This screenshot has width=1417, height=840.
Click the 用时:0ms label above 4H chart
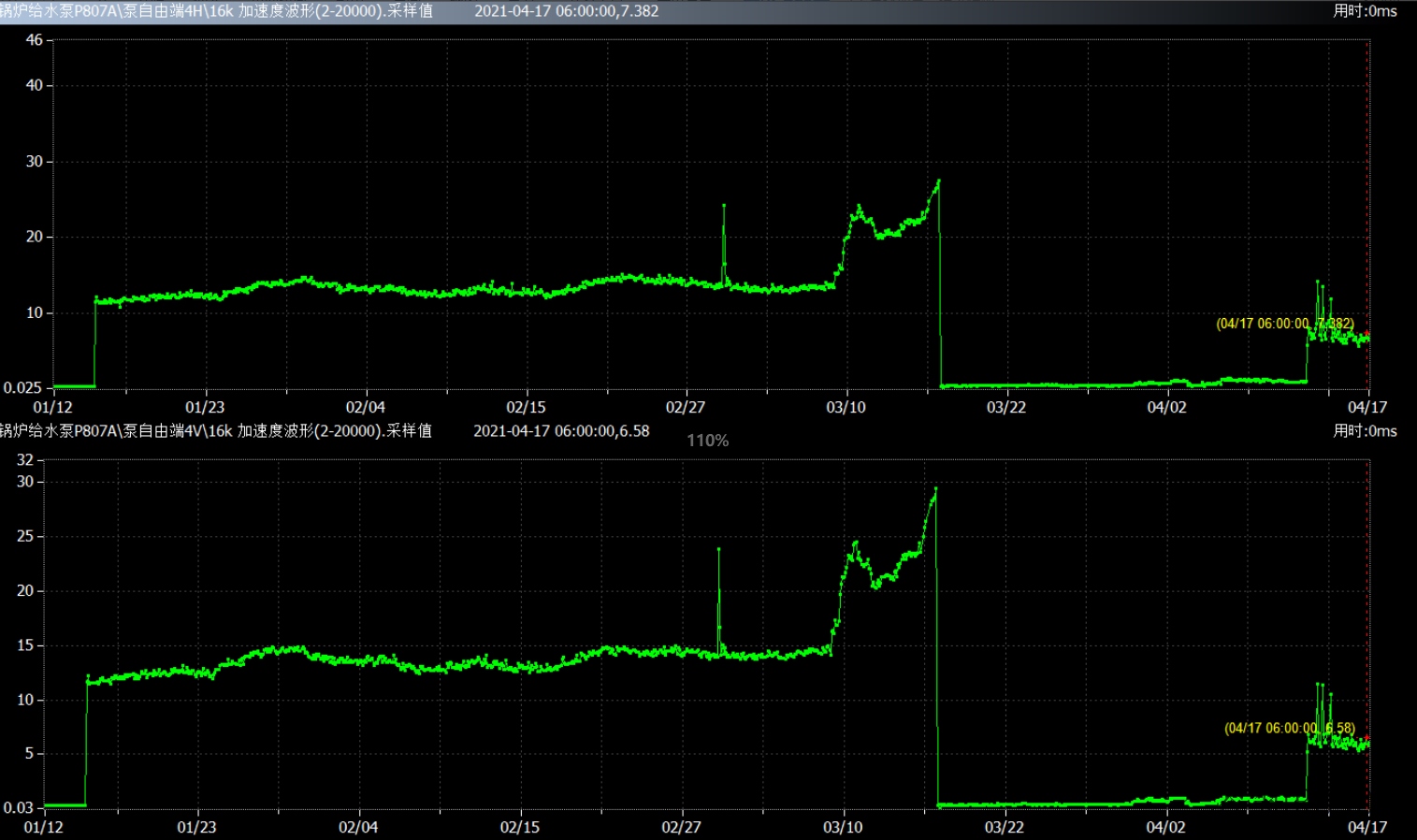[1365, 11]
